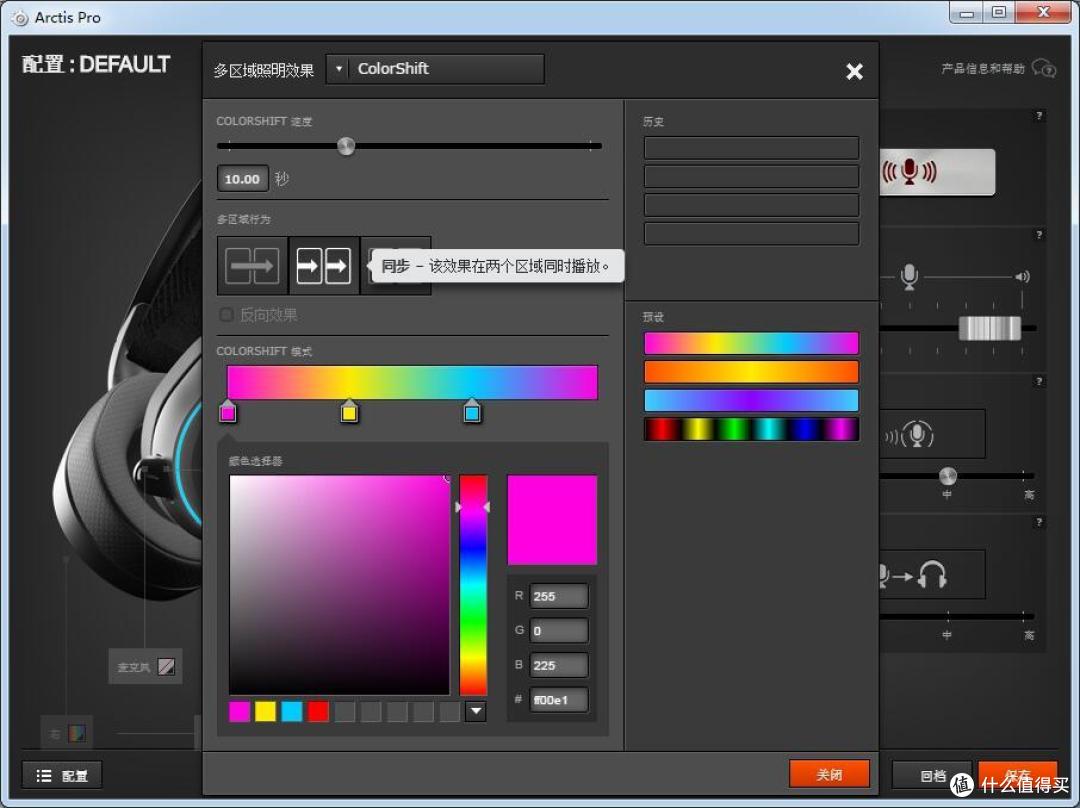
Task: Open the multi-zone lighting effect dropdown arrow
Action: (338, 69)
